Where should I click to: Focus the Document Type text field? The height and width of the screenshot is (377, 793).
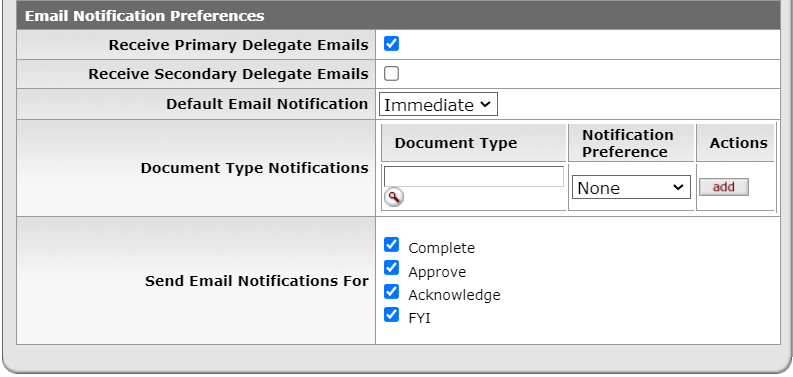point(474,177)
